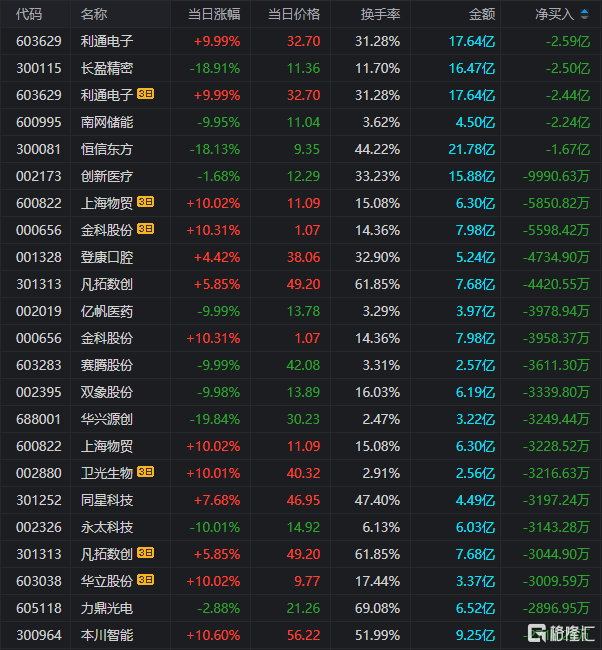
Task: Open stock 双象股份
Action: click(107, 392)
